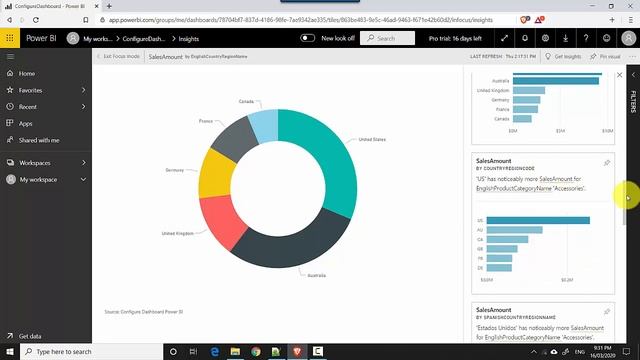Click the browser address bar URL
This screenshot has height=360, width=640.
tap(300, 20)
